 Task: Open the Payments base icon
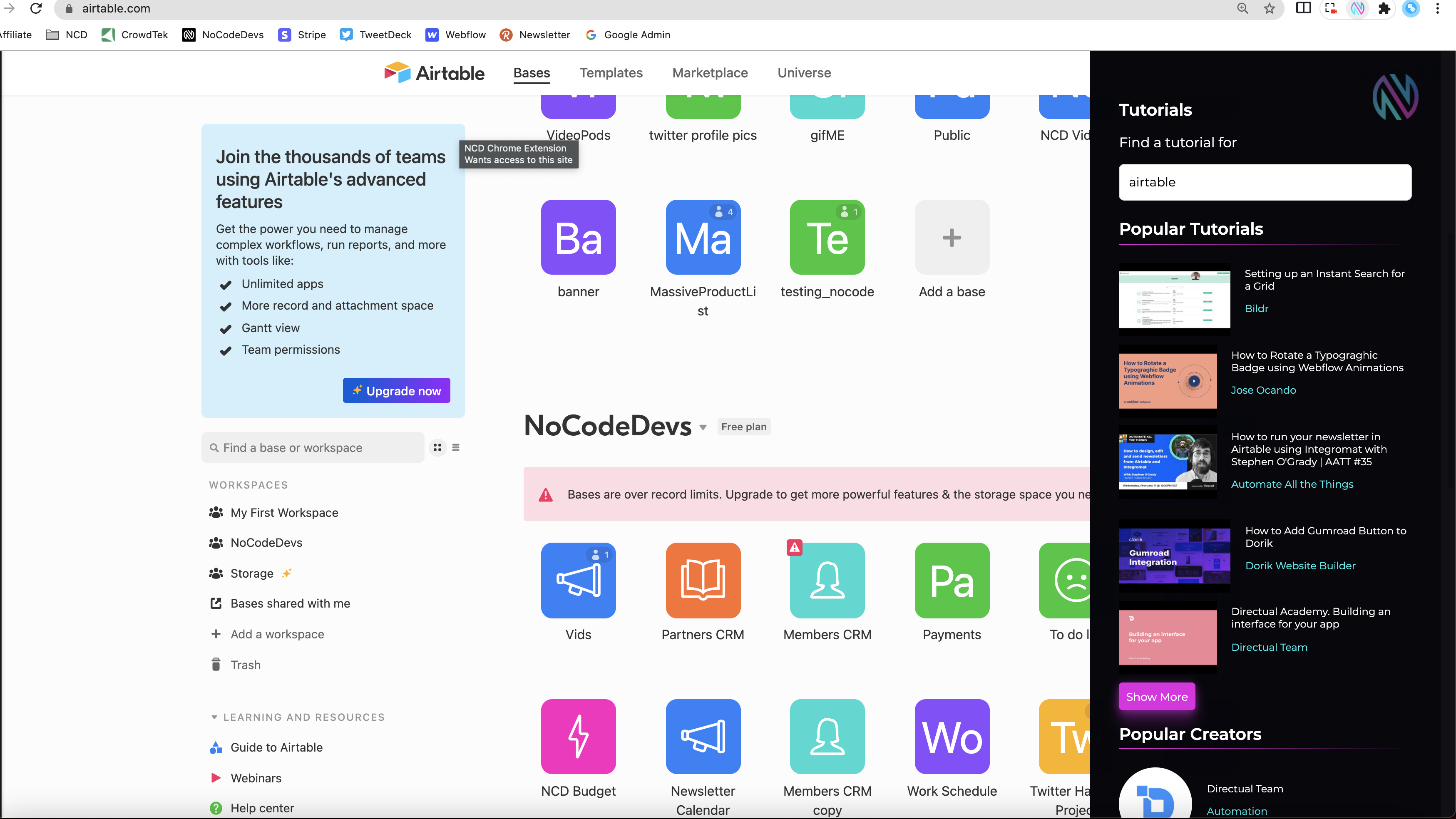[951, 580]
